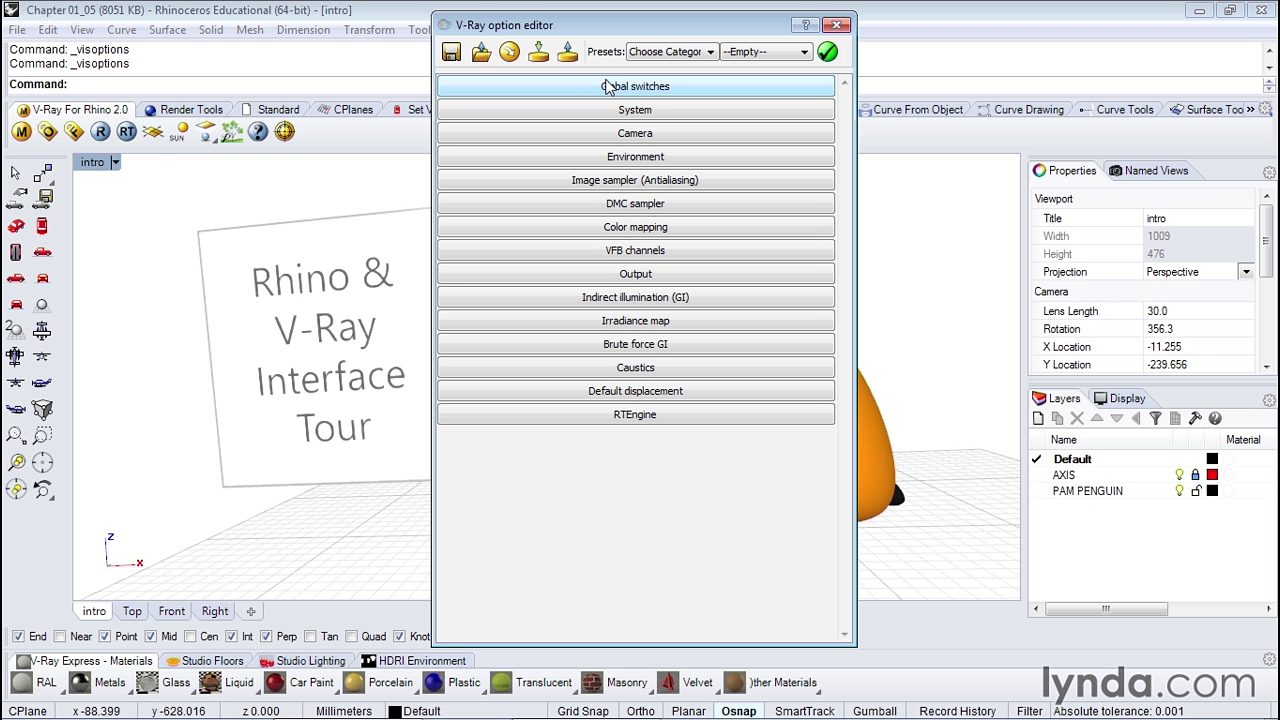The image size is (1280, 720).
Task: Click delete layer X icon
Action: [1077, 419]
